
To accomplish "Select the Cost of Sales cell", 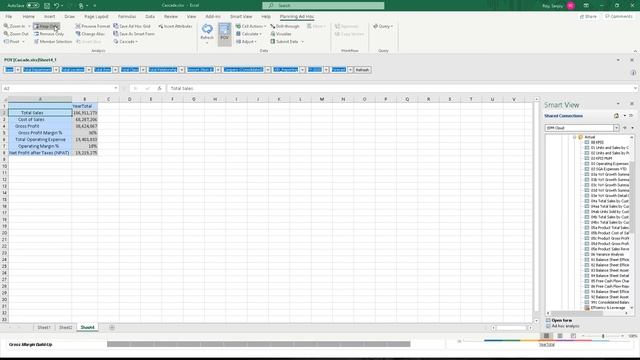I will (x=40, y=120).
